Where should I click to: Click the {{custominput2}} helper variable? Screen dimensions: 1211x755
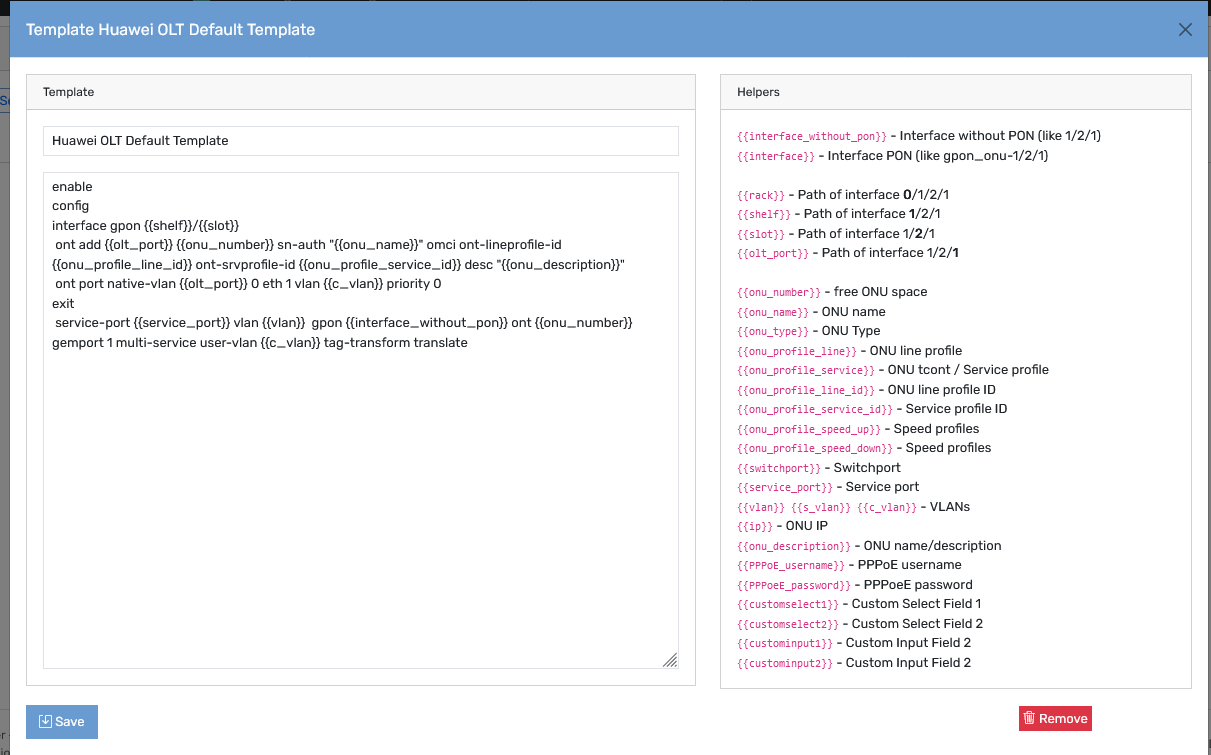tap(785, 663)
